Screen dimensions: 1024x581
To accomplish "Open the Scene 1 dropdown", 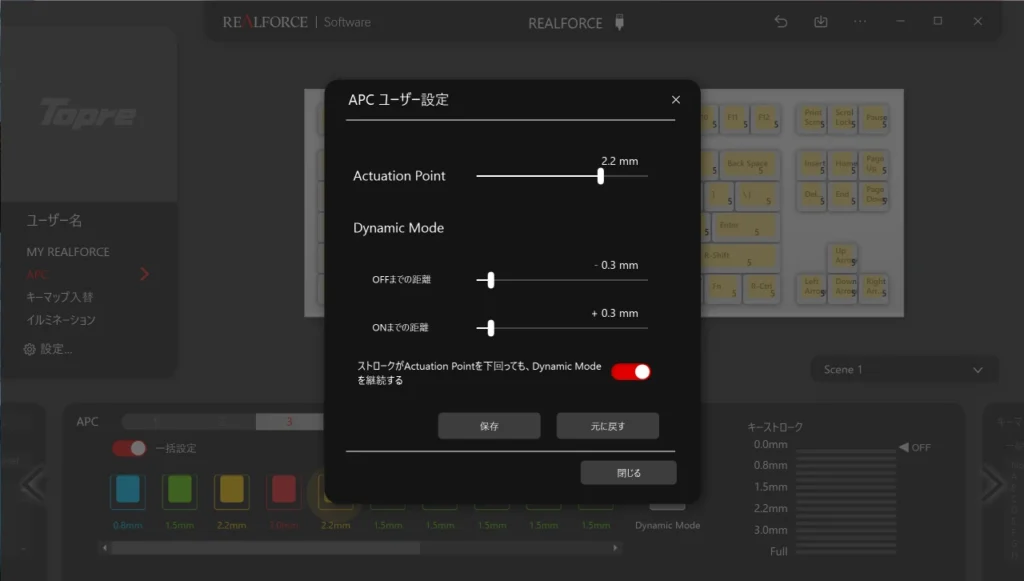I will (904, 370).
